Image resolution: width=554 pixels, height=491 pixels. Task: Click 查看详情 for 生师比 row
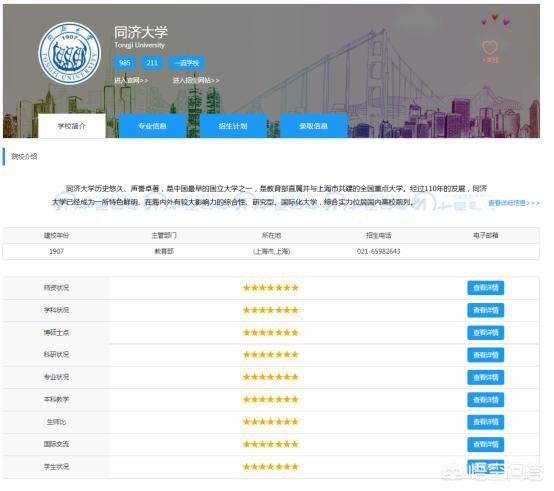pos(485,422)
